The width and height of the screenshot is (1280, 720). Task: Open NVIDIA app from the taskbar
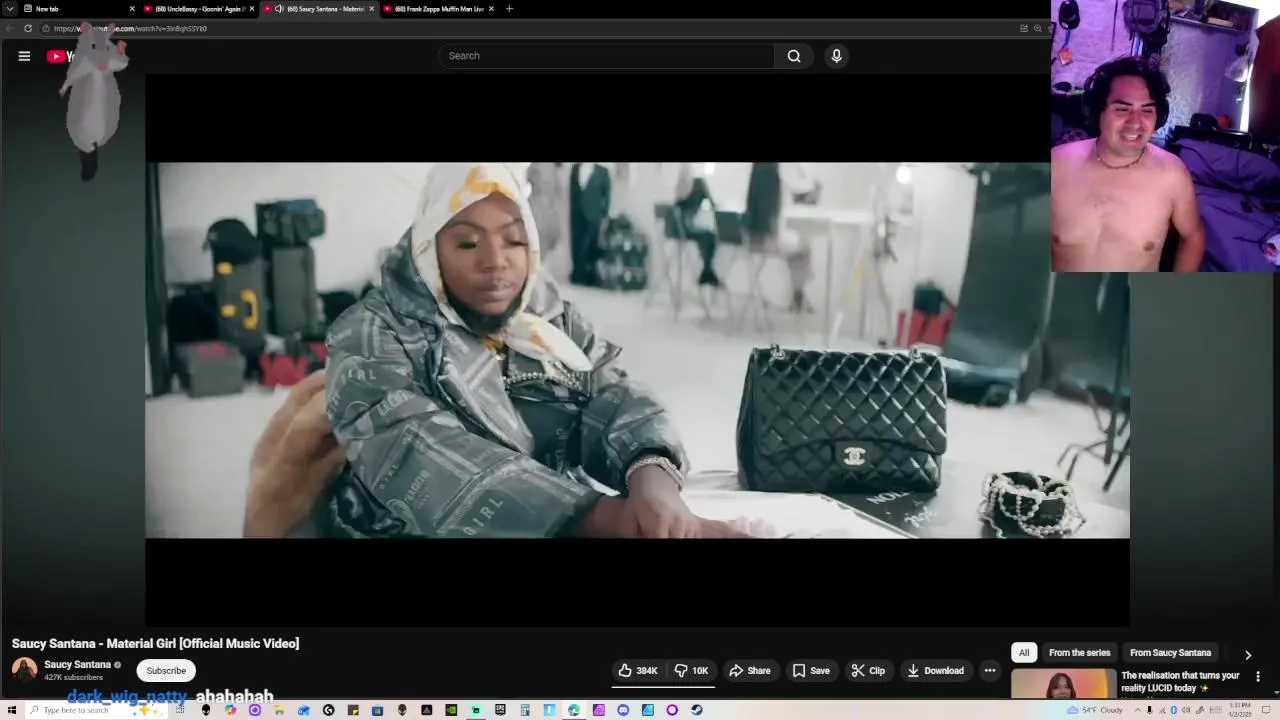point(451,710)
